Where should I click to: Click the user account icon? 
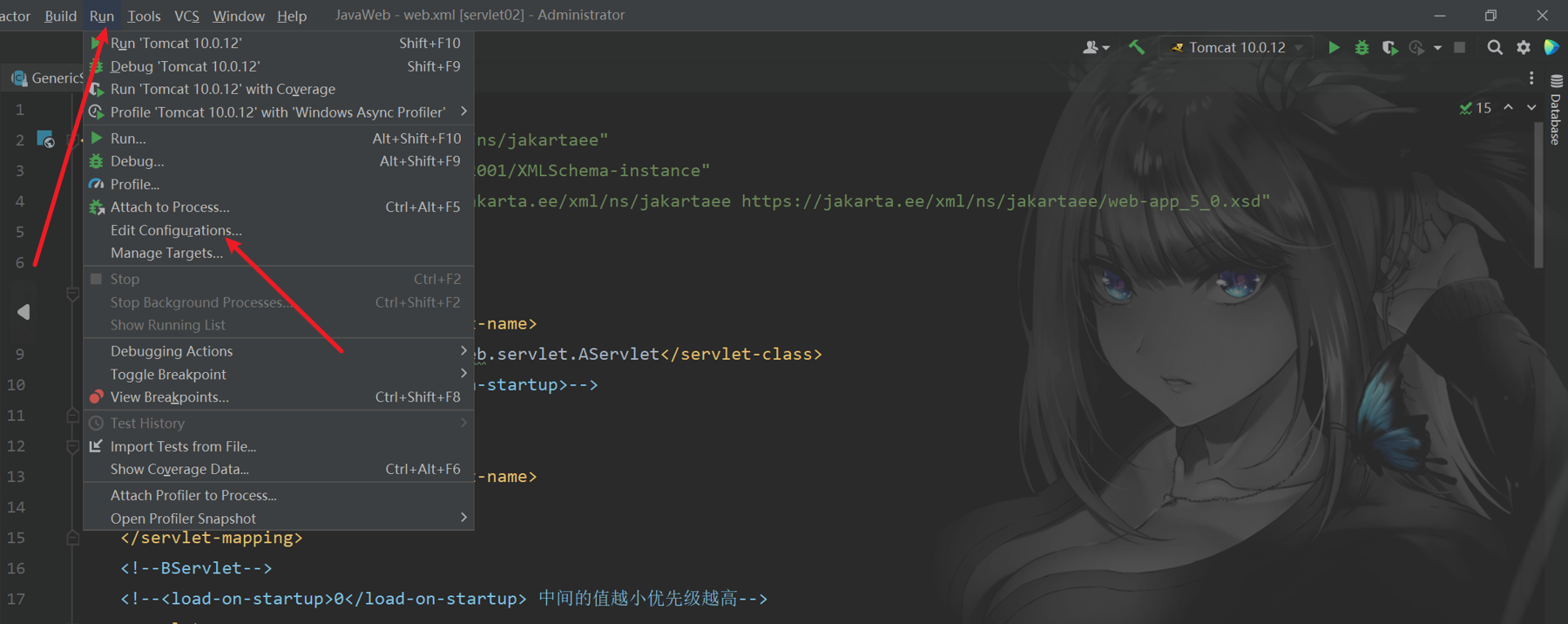pyautogui.click(x=1095, y=48)
